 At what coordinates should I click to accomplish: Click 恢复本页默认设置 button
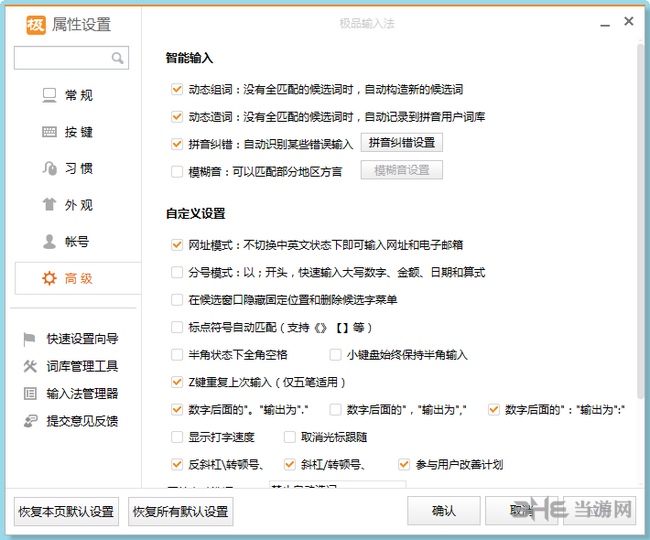click(66, 511)
